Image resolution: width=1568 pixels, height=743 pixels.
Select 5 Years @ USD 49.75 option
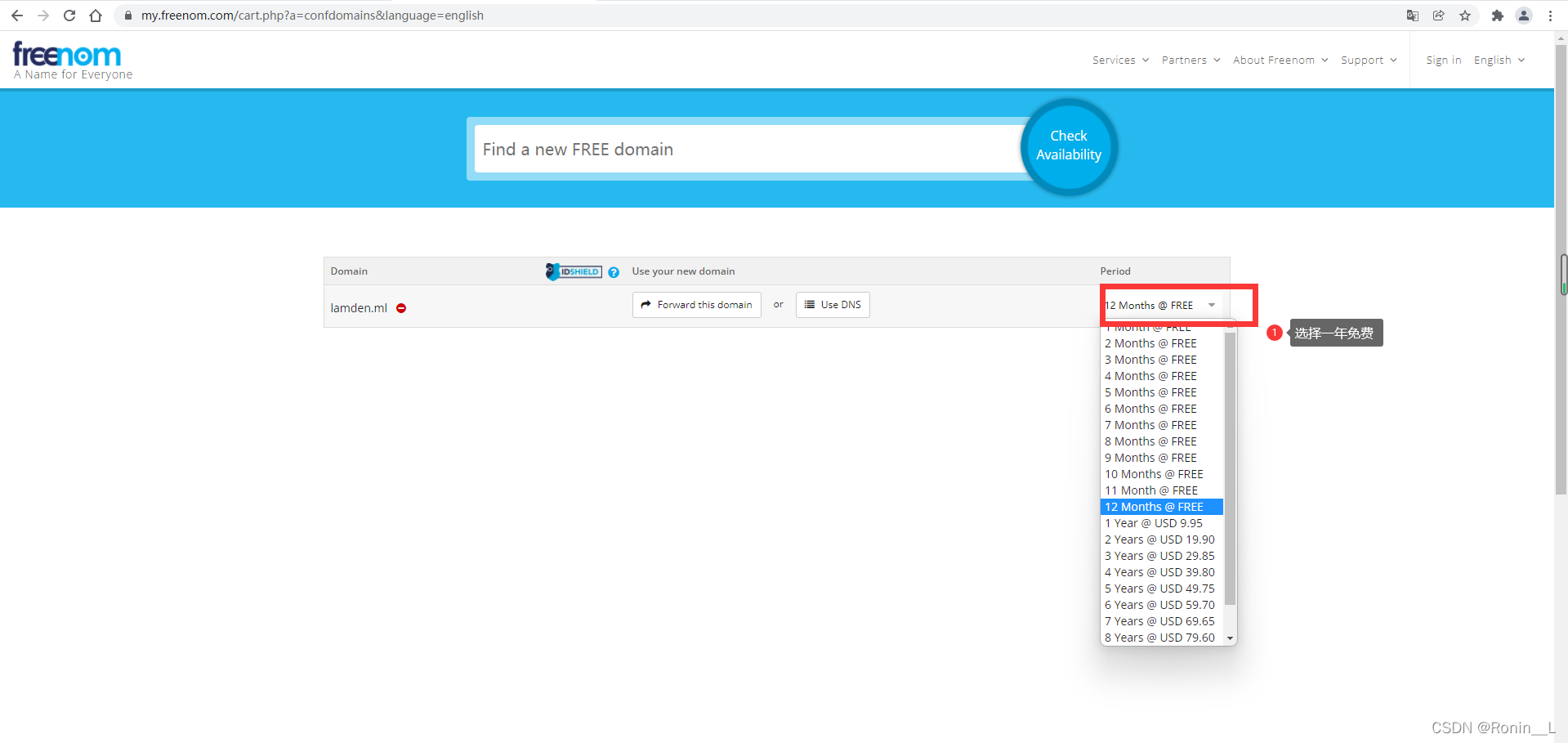coord(1162,589)
